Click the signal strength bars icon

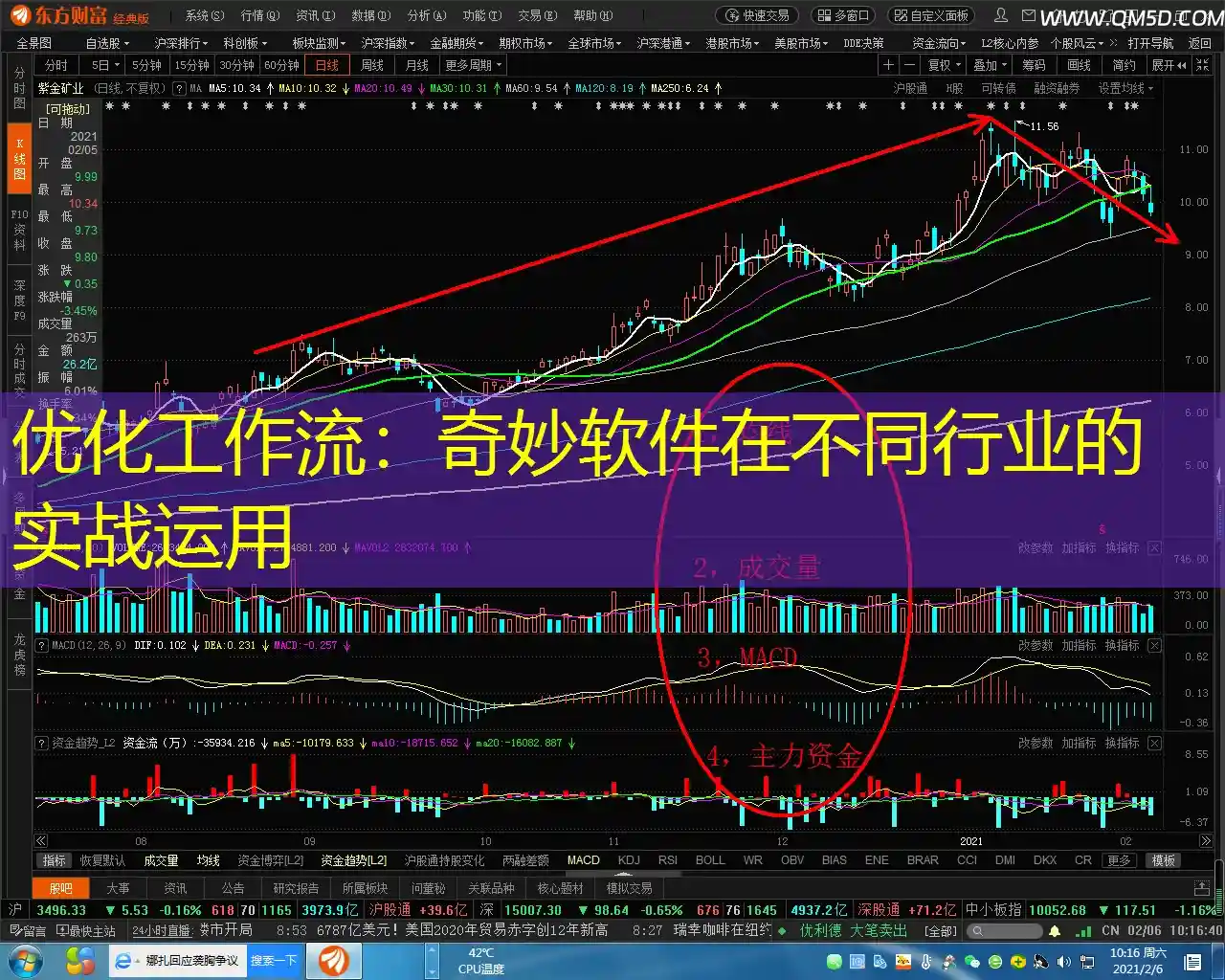1084,930
